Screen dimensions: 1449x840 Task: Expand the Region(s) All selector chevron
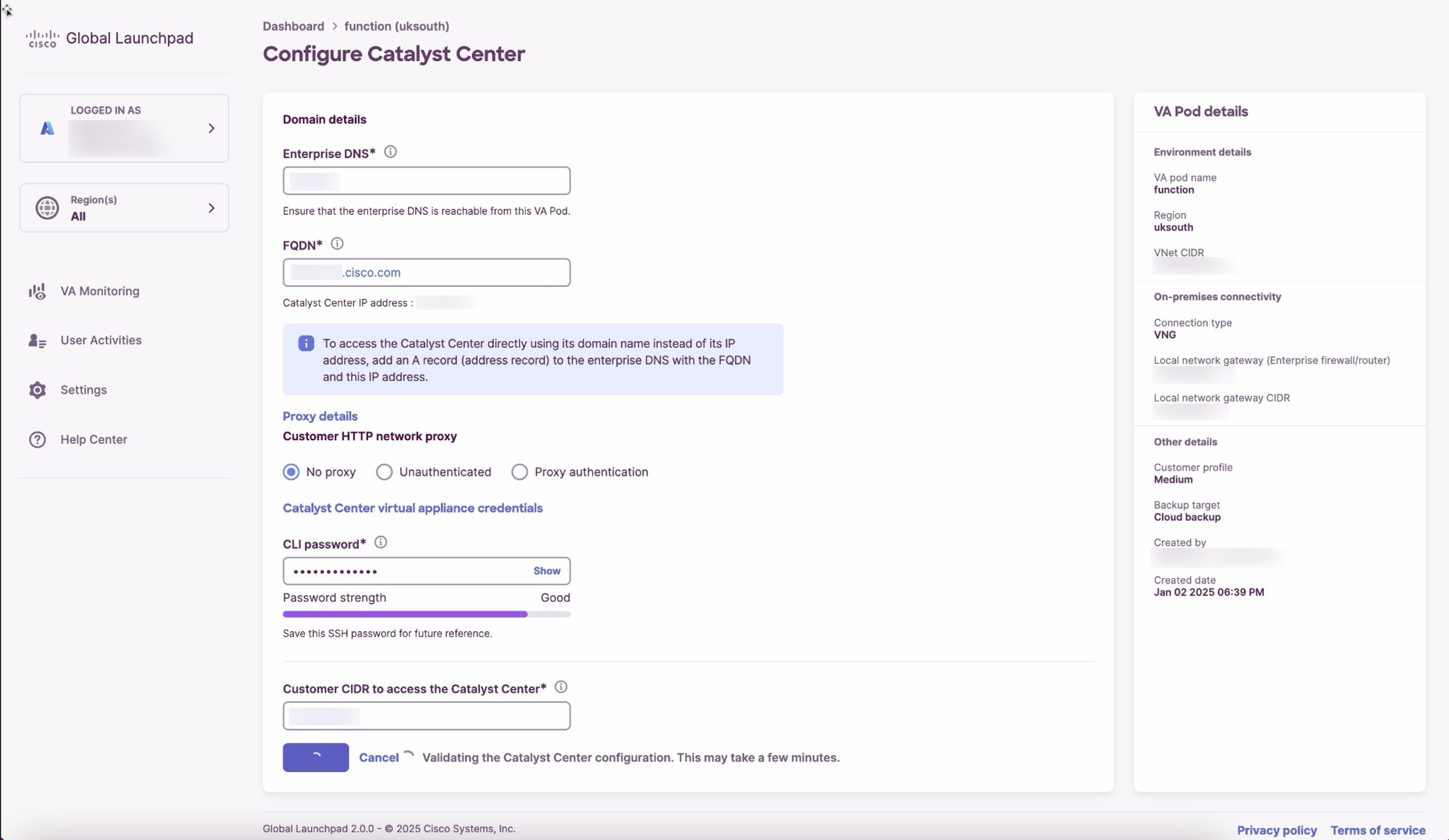pyautogui.click(x=211, y=208)
